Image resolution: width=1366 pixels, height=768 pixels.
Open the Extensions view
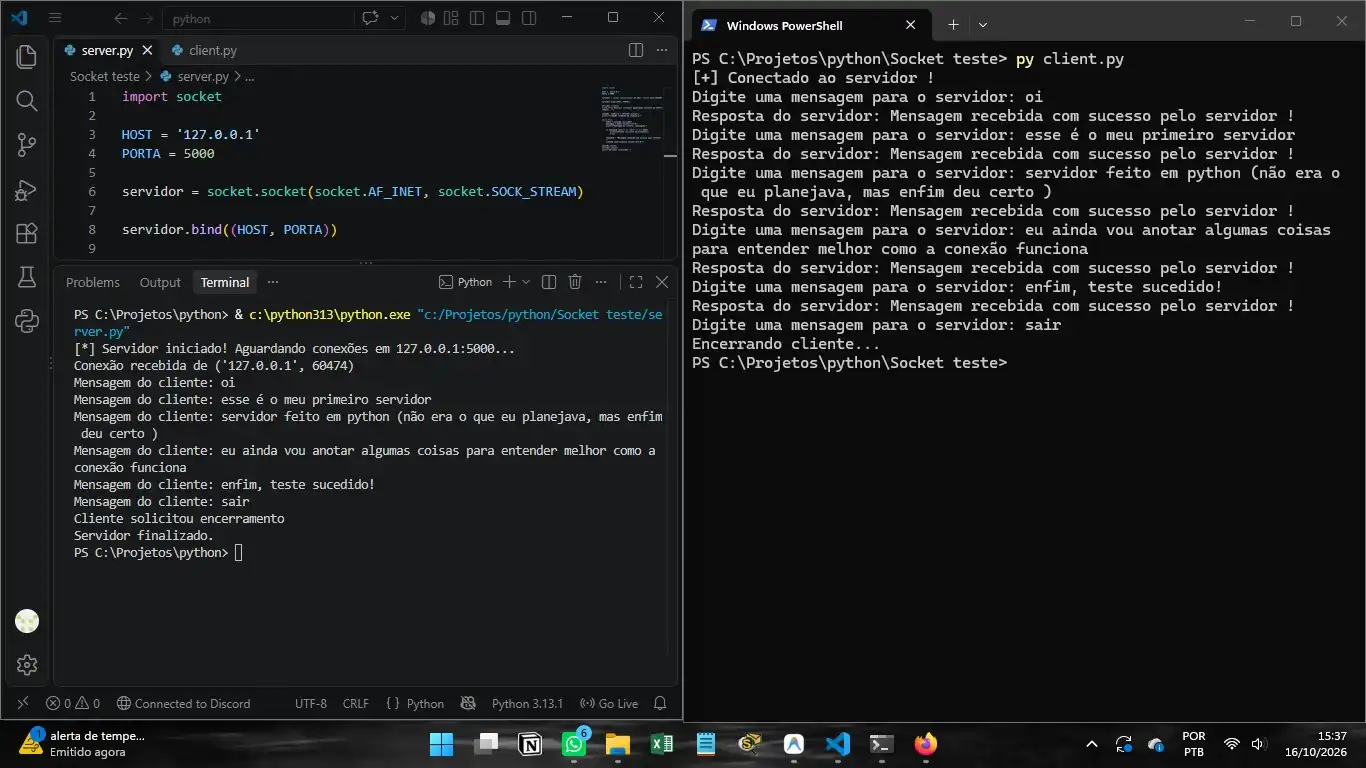pos(27,234)
